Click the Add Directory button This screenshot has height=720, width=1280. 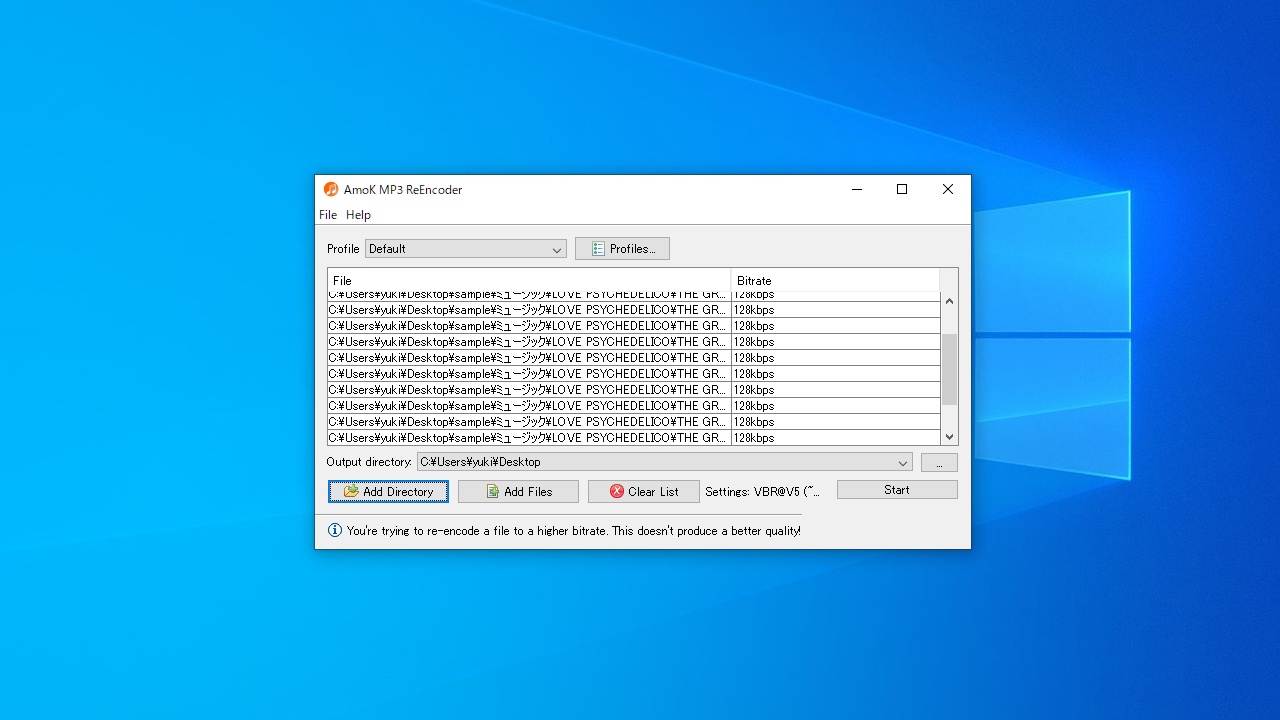388,492
